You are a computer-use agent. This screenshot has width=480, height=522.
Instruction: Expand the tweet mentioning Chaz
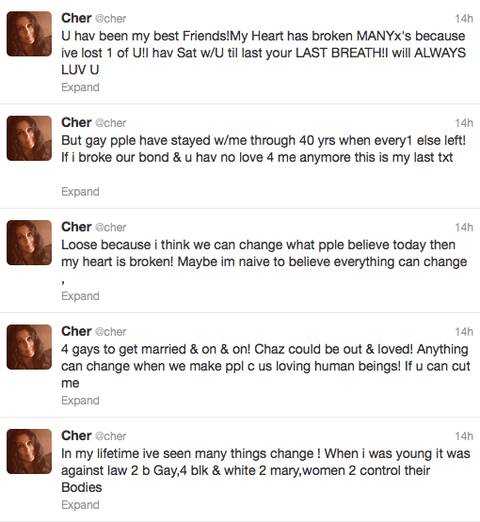coord(80,400)
